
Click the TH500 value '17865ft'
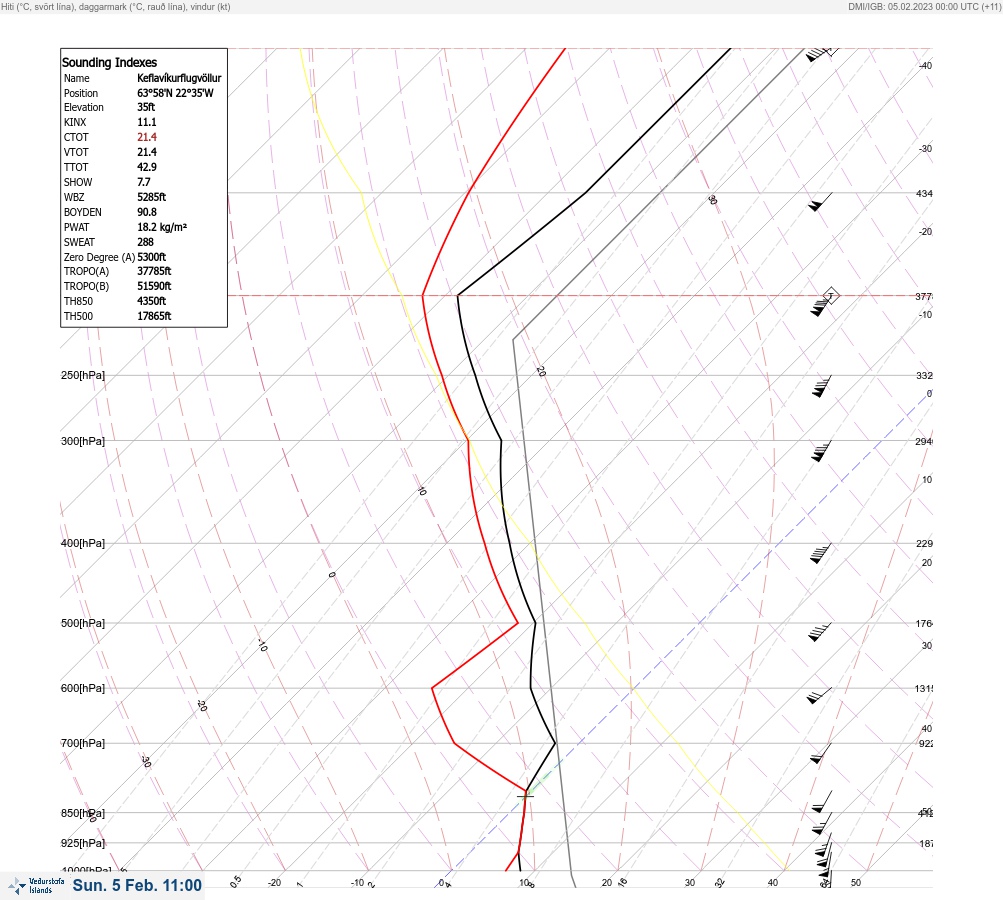point(154,316)
